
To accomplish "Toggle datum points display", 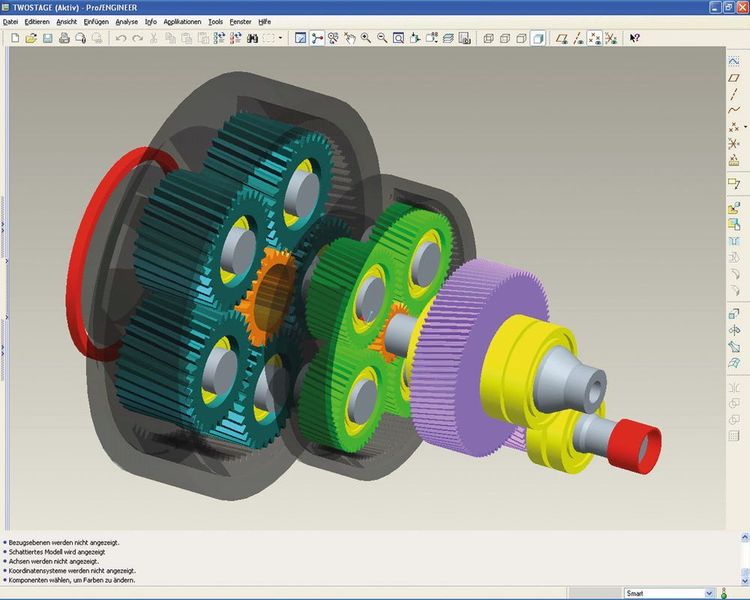I will tap(595, 38).
